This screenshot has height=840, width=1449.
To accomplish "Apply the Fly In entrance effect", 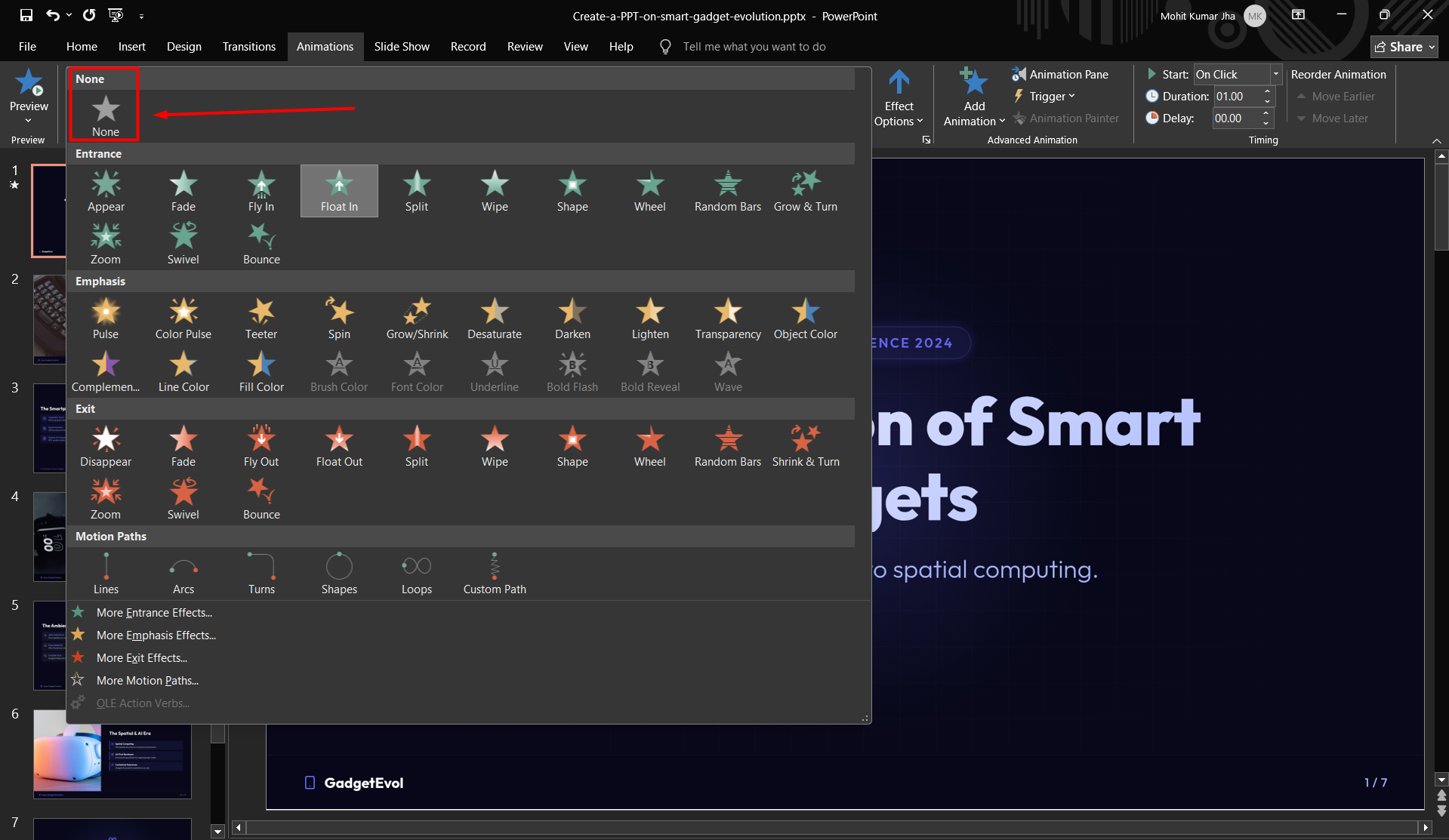I will click(261, 191).
